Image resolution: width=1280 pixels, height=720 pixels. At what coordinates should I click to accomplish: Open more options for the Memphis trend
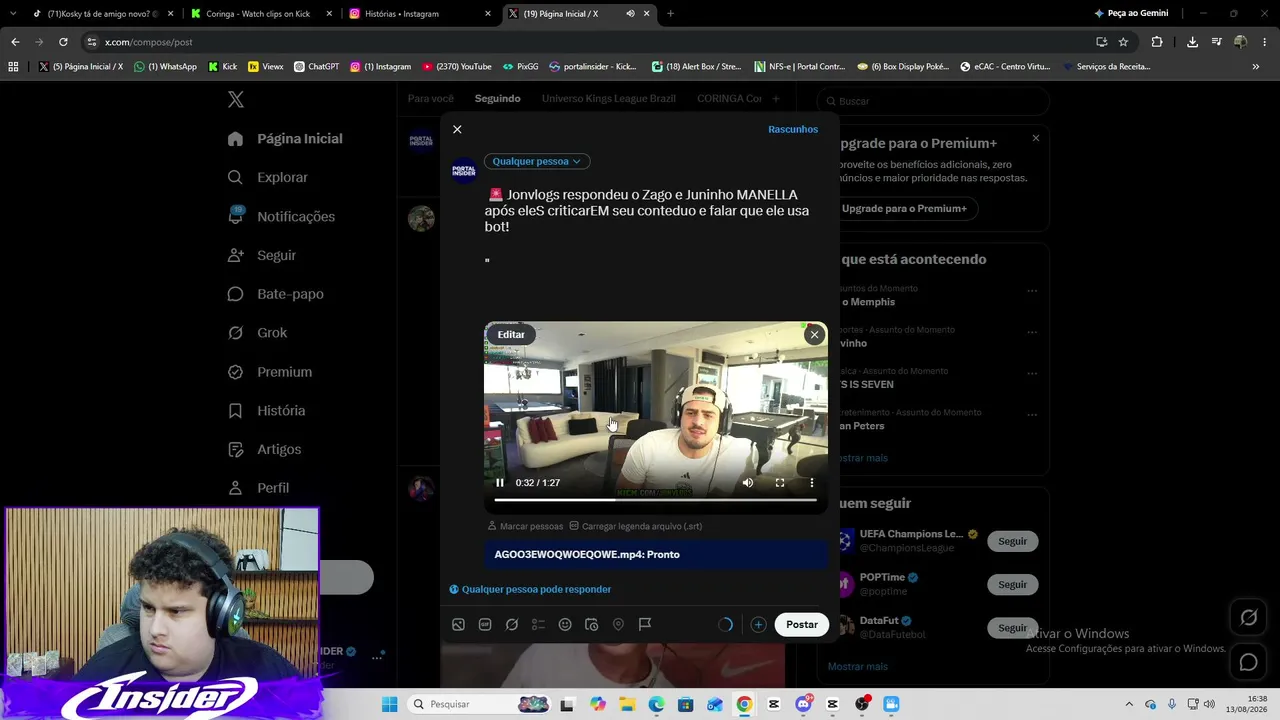[1032, 291]
